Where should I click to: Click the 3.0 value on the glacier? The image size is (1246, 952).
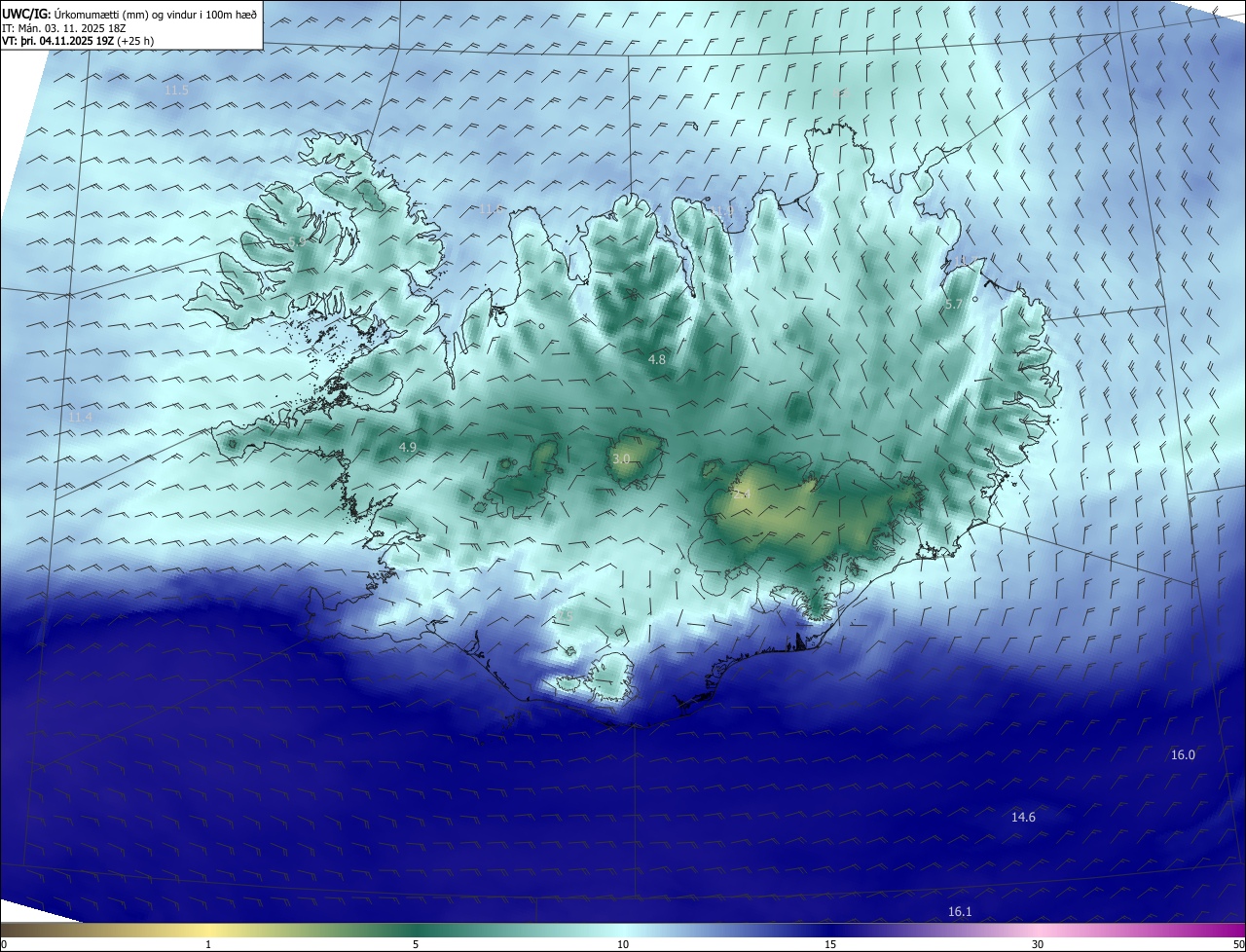pos(621,458)
